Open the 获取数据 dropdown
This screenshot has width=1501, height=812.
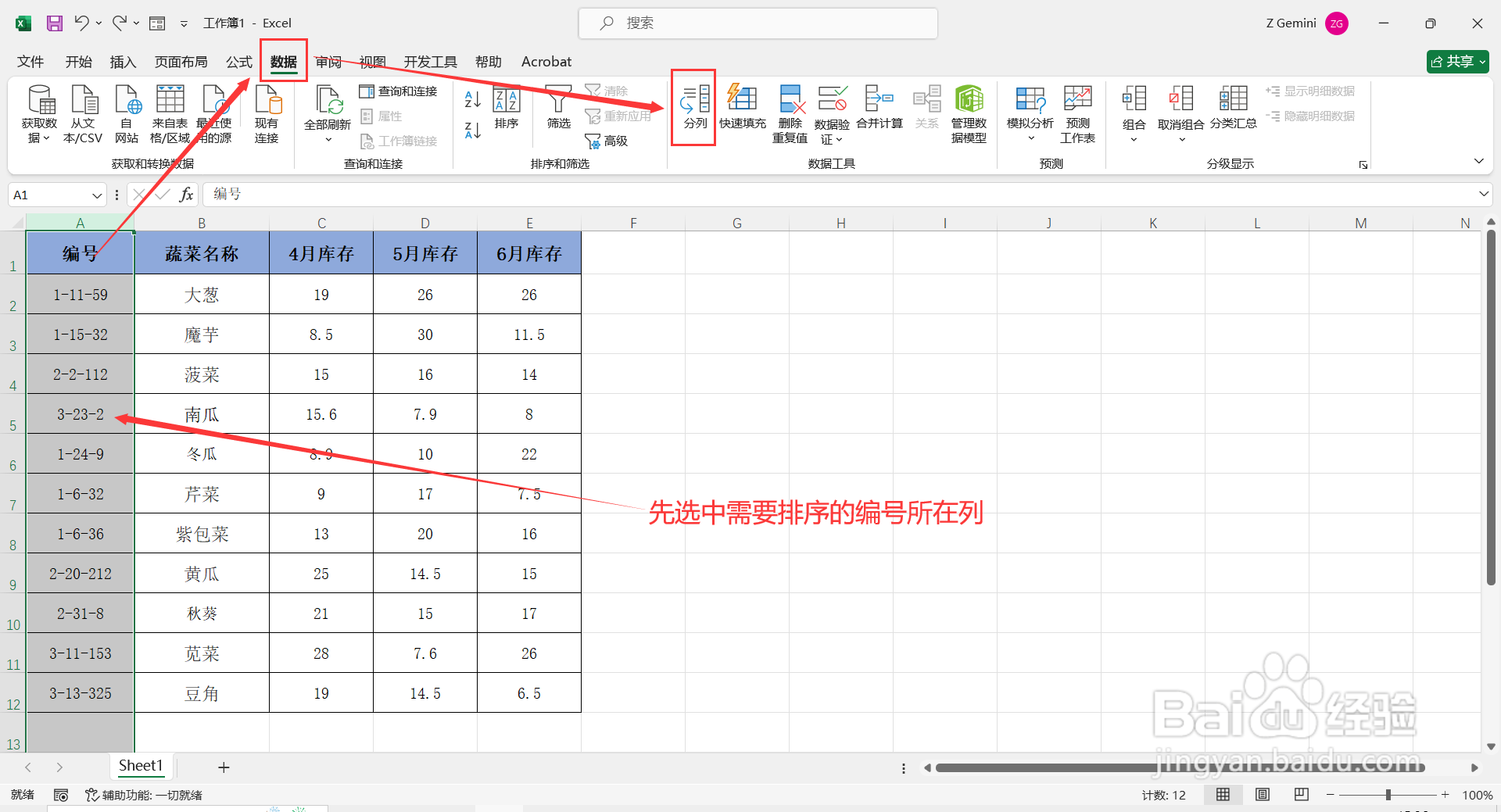click(39, 111)
